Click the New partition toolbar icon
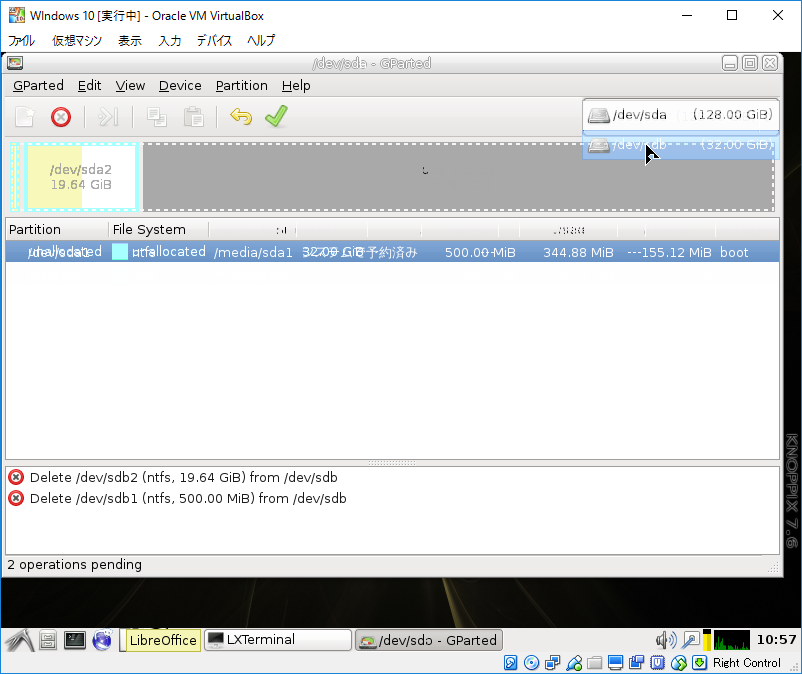This screenshot has width=802, height=674. coord(25,117)
